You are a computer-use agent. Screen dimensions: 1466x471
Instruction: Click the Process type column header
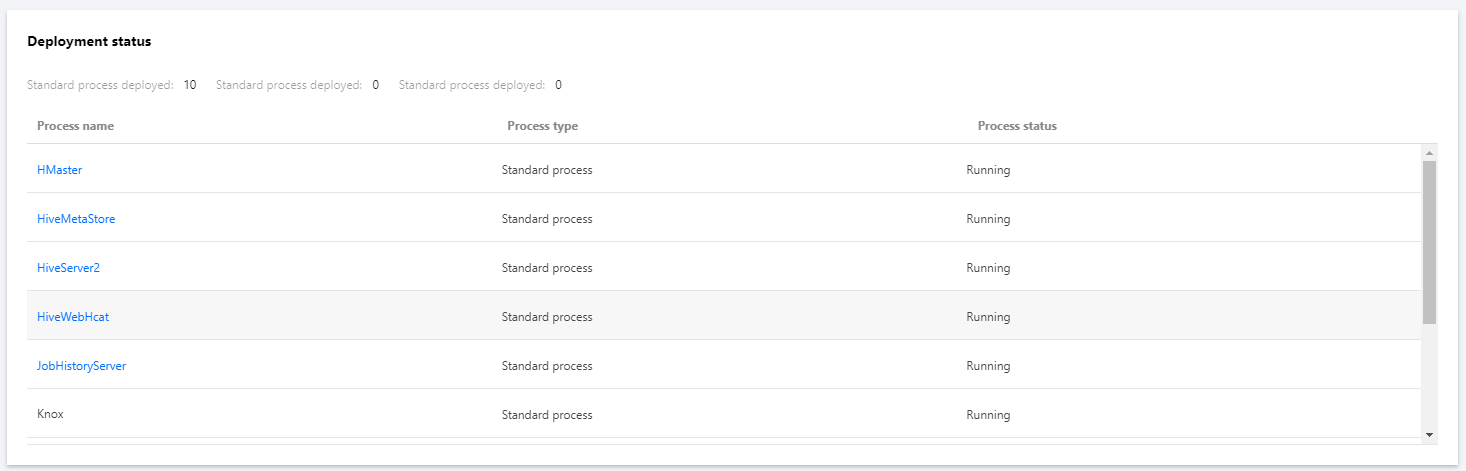(x=542, y=126)
